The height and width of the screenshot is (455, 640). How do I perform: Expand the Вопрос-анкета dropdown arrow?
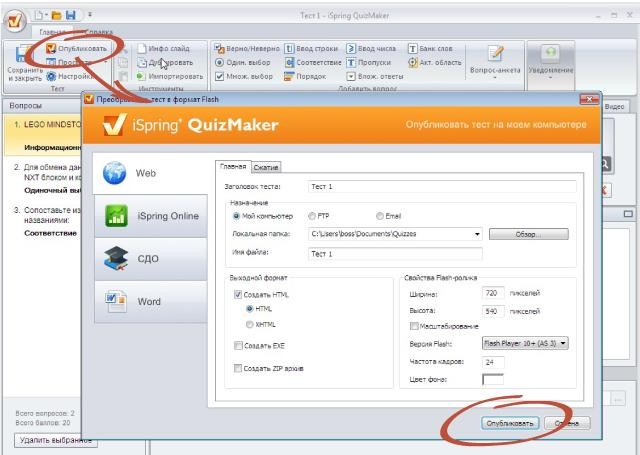(495, 77)
